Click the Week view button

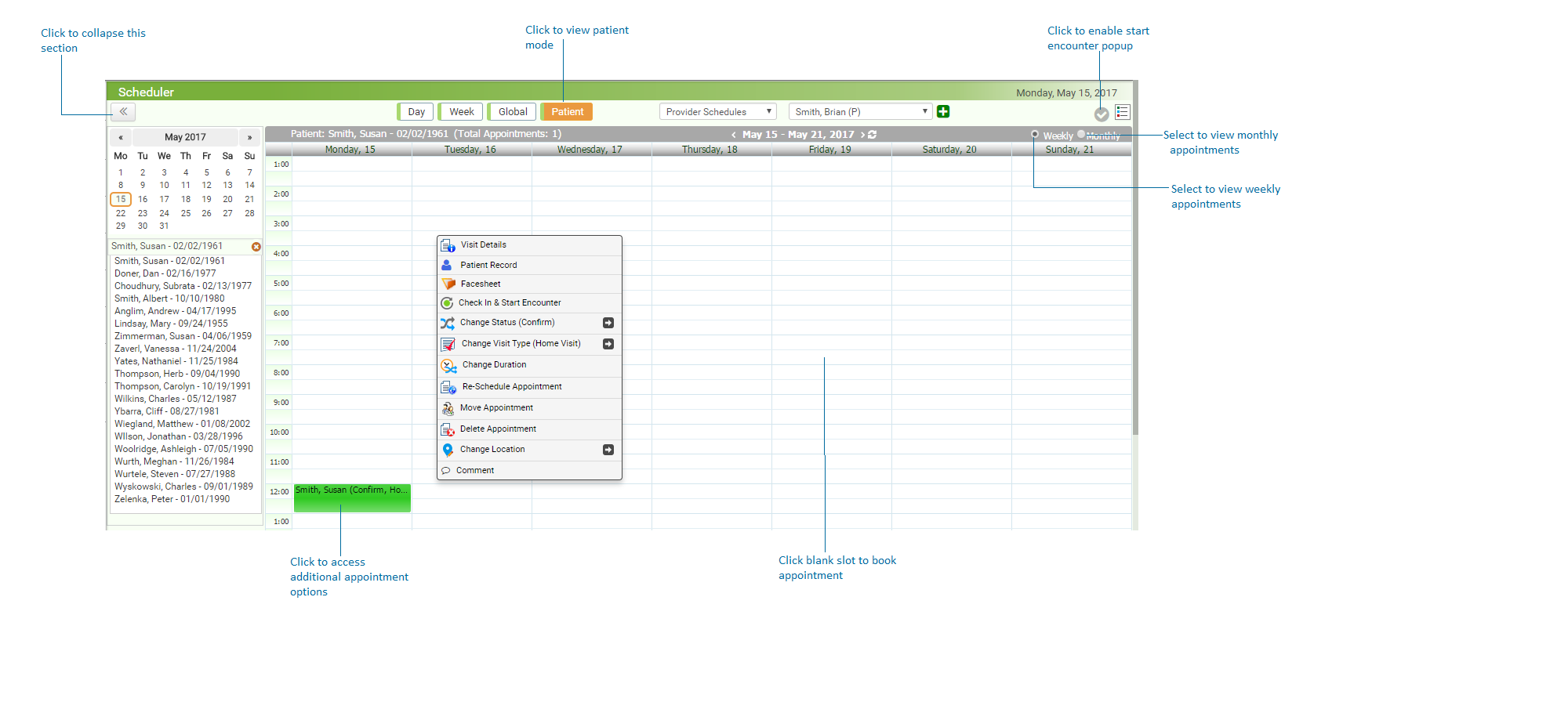[460, 111]
